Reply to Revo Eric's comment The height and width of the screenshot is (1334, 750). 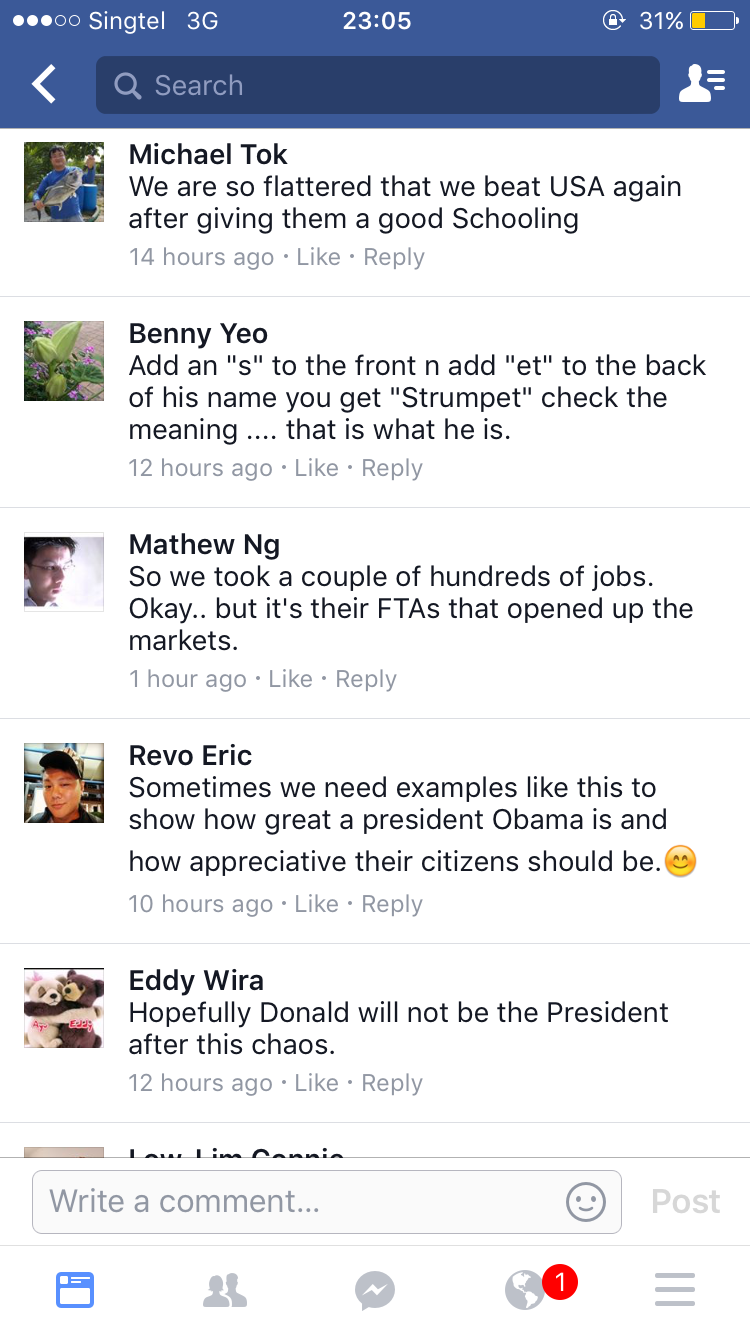click(x=392, y=904)
